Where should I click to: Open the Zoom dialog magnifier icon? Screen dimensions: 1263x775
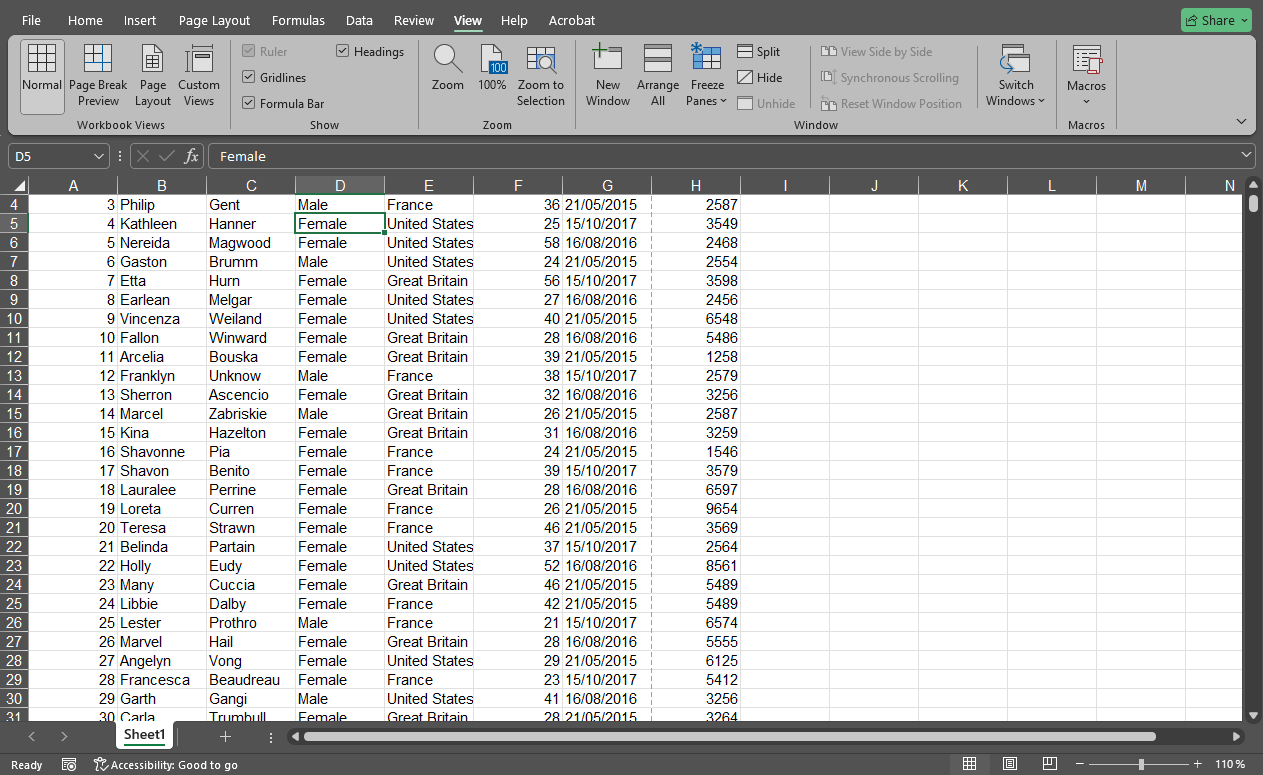click(x=448, y=60)
